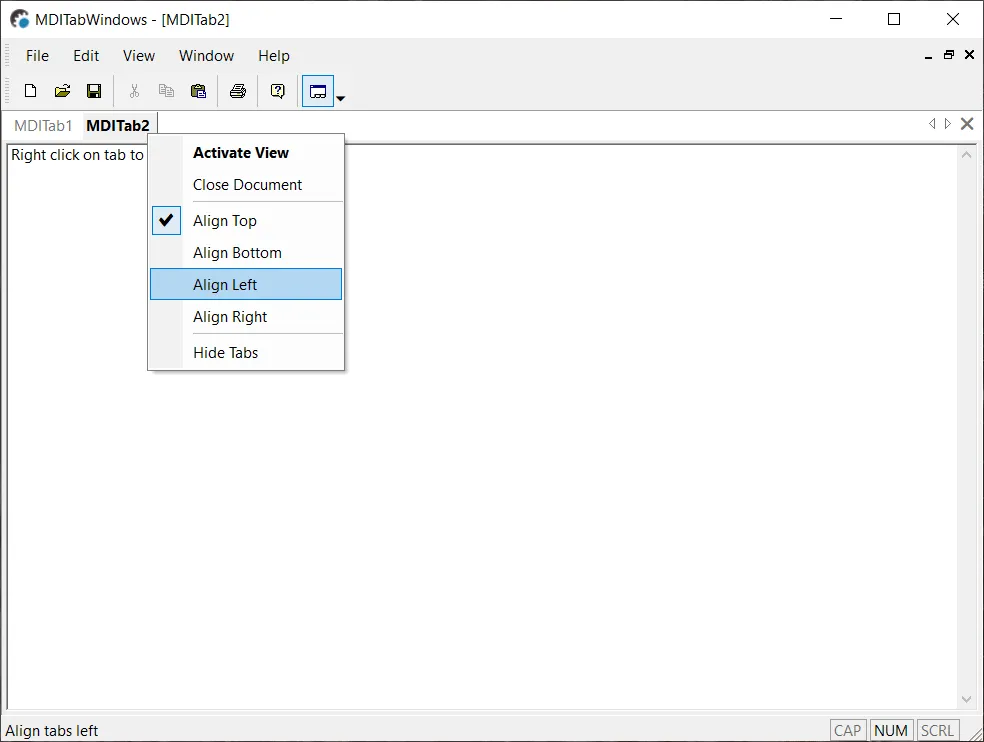The width and height of the screenshot is (984, 742).
Task: Click the Open folder toolbar icon
Action: click(62, 91)
